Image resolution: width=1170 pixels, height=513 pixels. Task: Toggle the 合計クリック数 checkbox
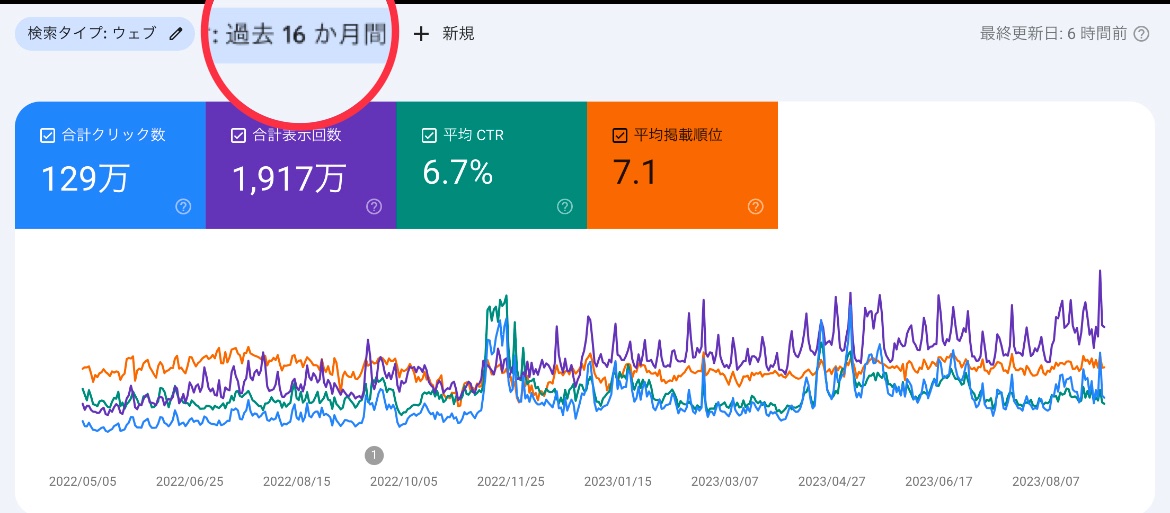click(47, 136)
